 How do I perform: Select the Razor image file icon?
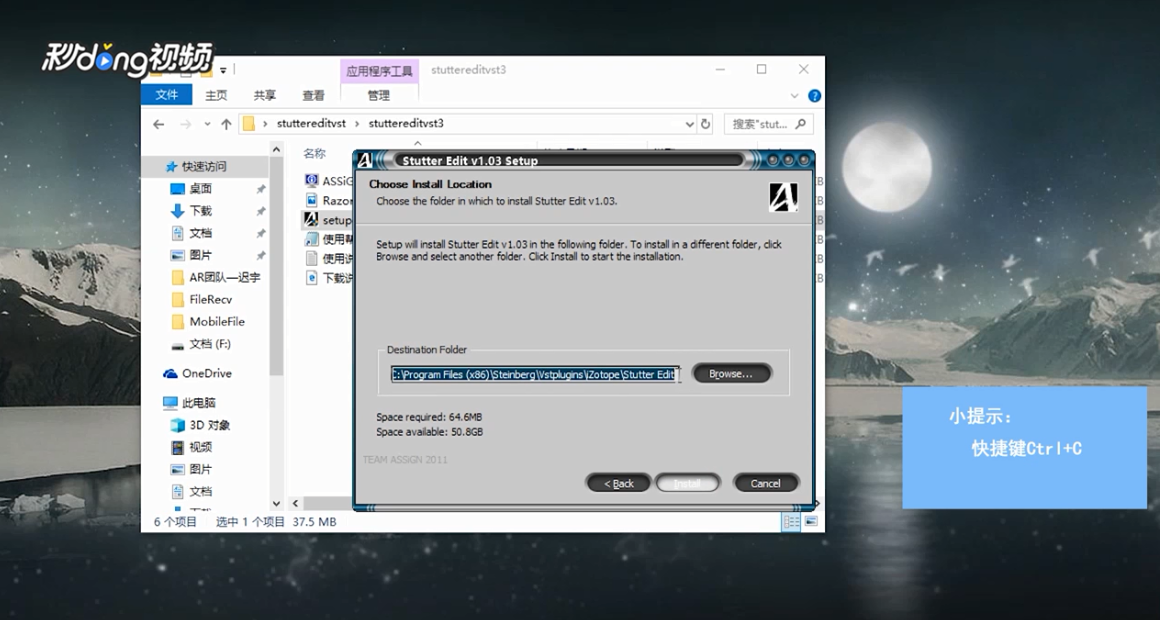(311, 200)
